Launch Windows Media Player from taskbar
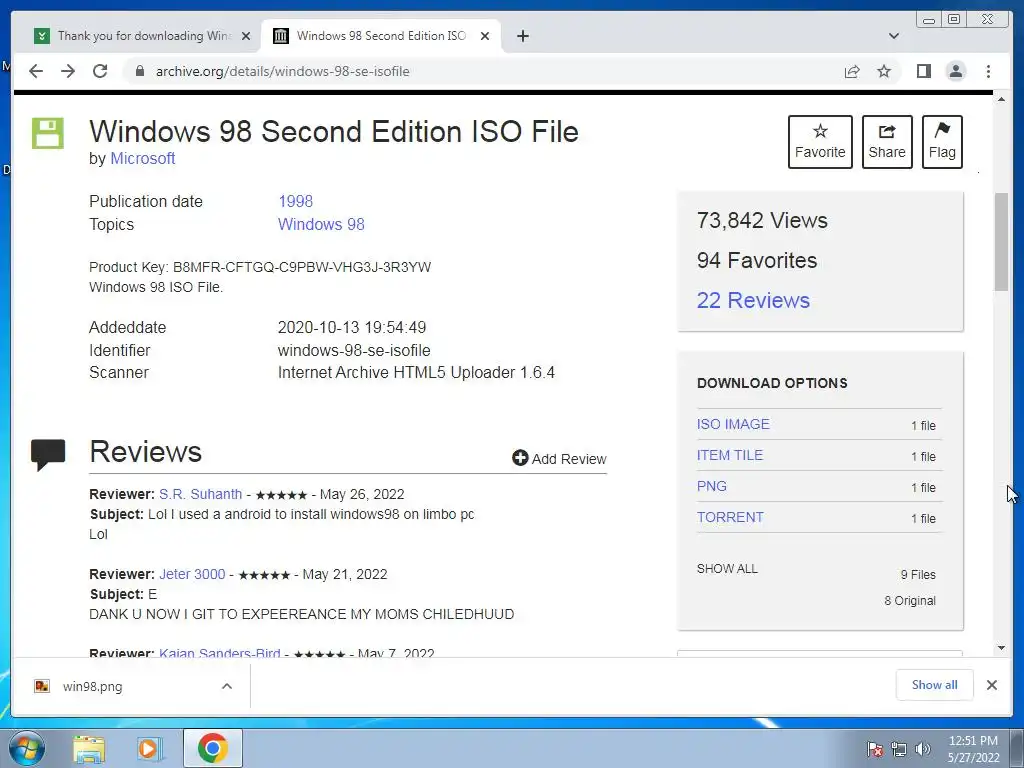1024x768 pixels. (x=150, y=748)
